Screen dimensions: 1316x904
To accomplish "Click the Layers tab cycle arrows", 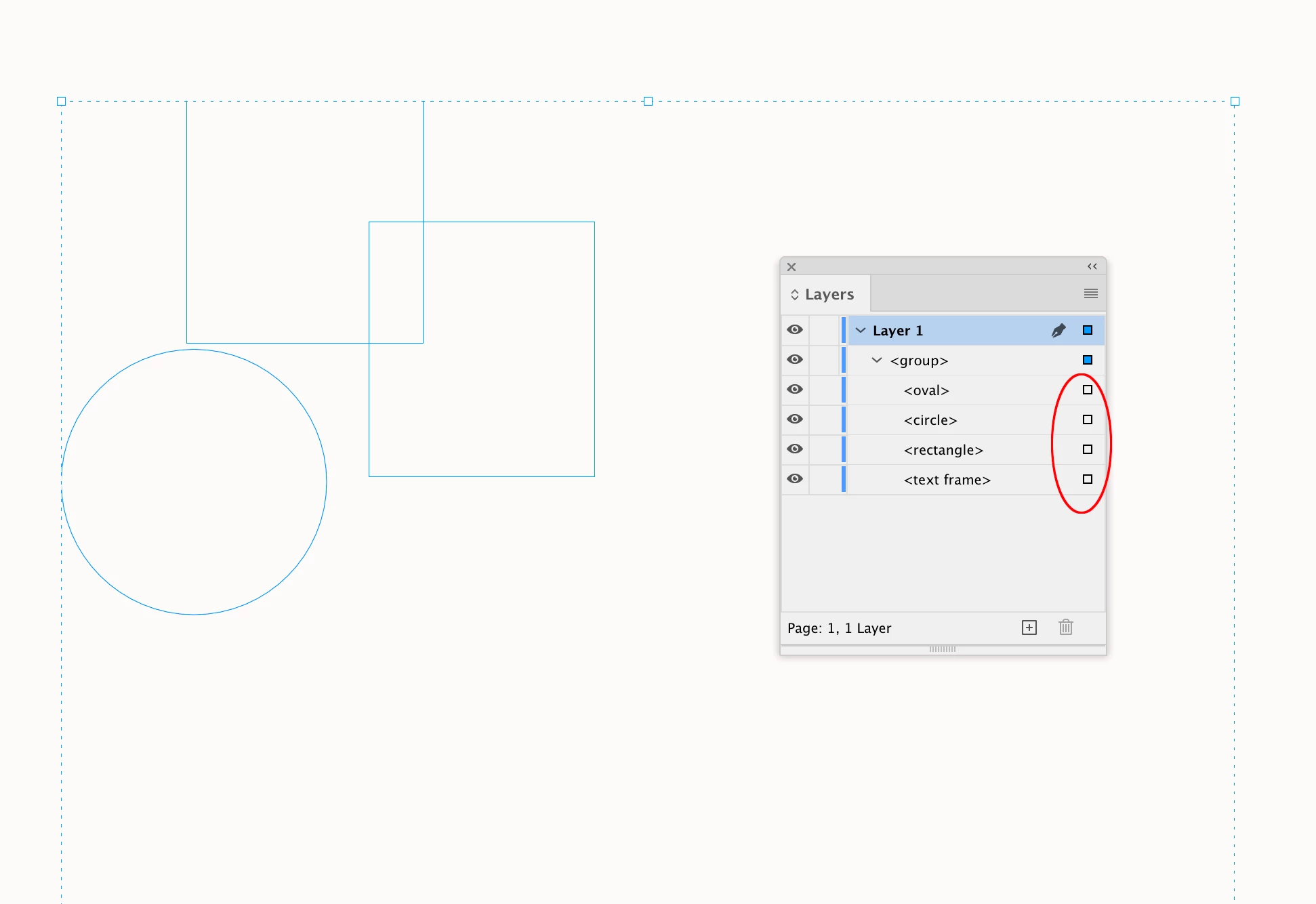I will (795, 295).
